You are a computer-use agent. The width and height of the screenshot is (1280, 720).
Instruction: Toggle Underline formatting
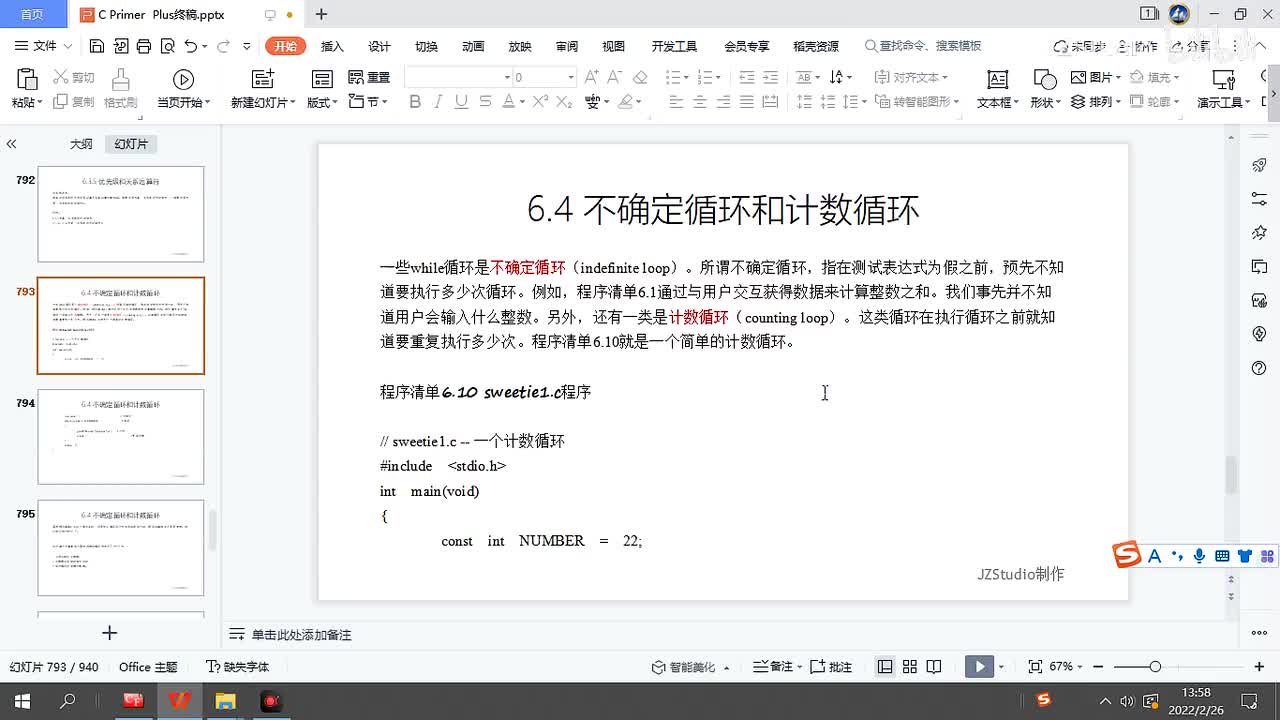coord(461,102)
